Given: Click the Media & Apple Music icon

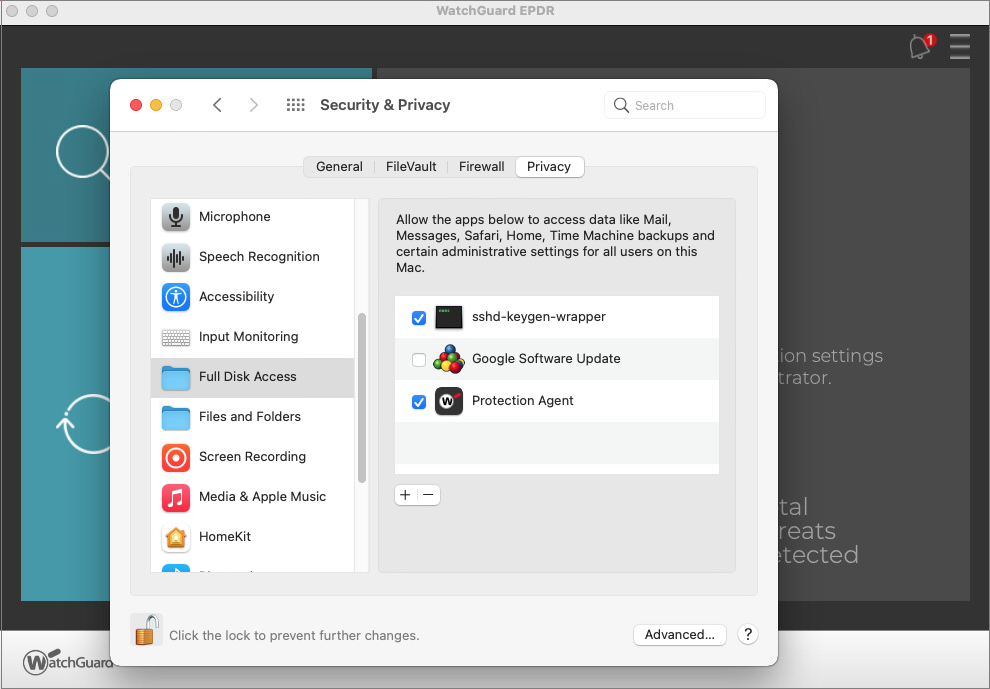Looking at the screenshot, I should click(x=175, y=497).
